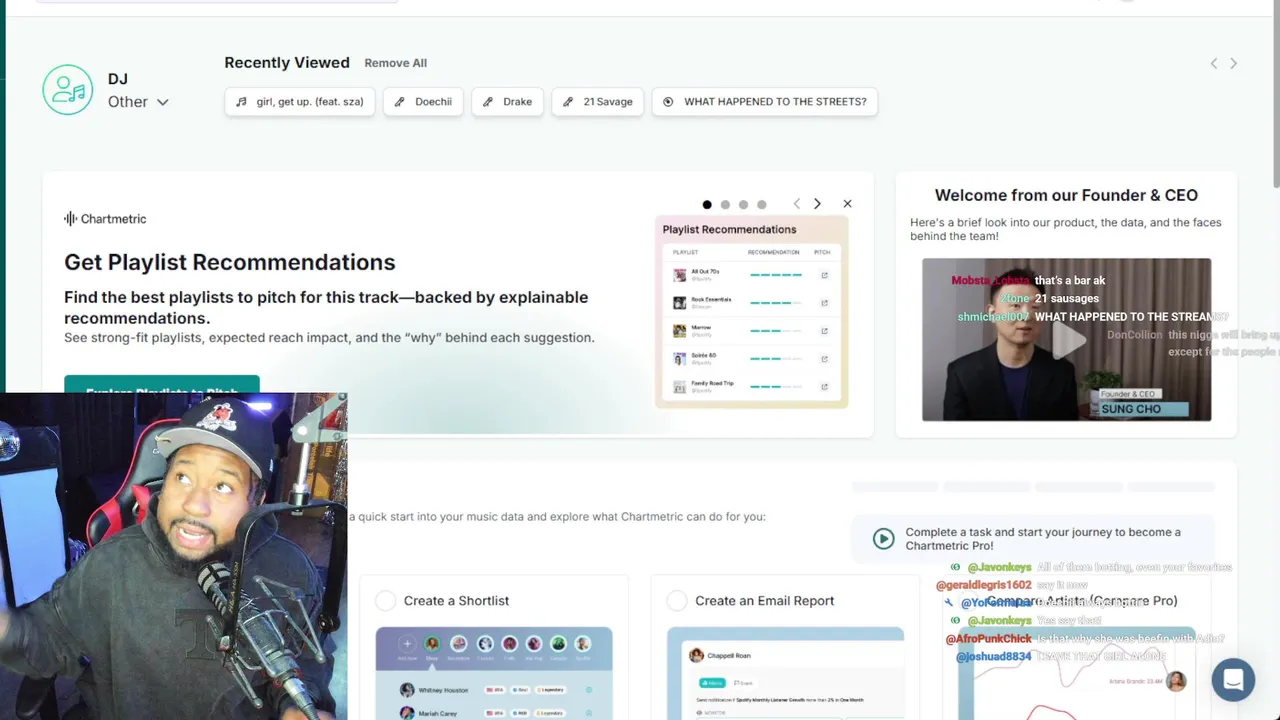
Task: Play the Founder & CEO welcome video
Action: click(x=1067, y=340)
